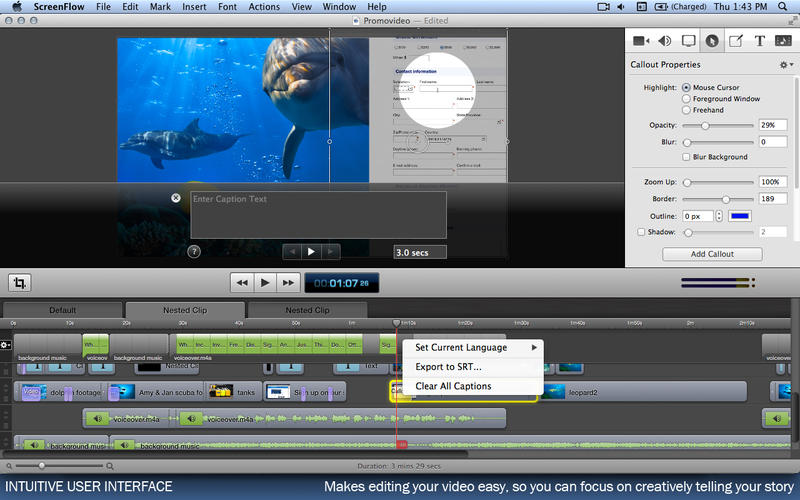This screenshot has height=500, width=800.
Task: Open the Audio properties speaker icon
Action: [664, 41]
